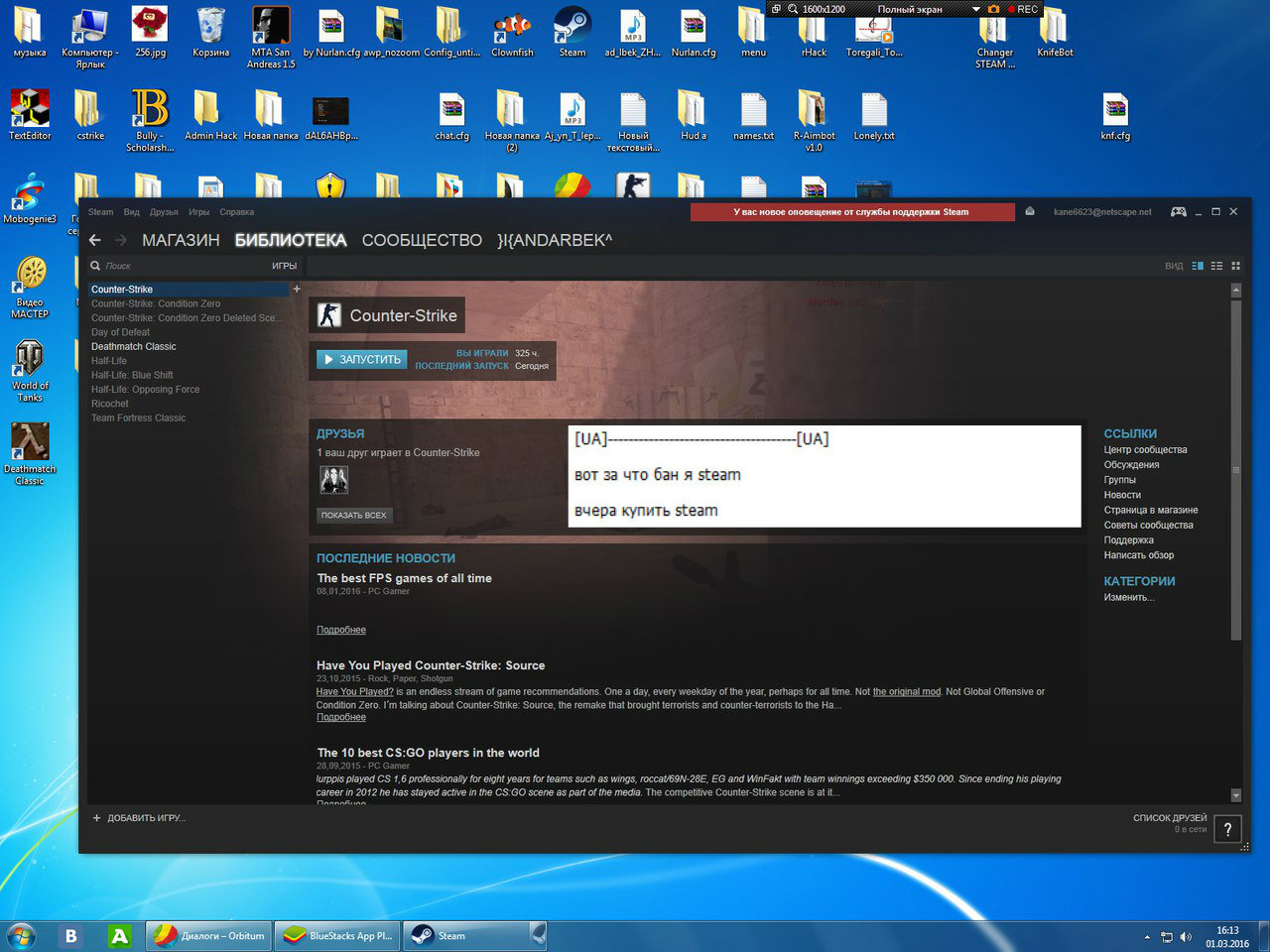Open Написать обзор link

[x=1139, y=555]
